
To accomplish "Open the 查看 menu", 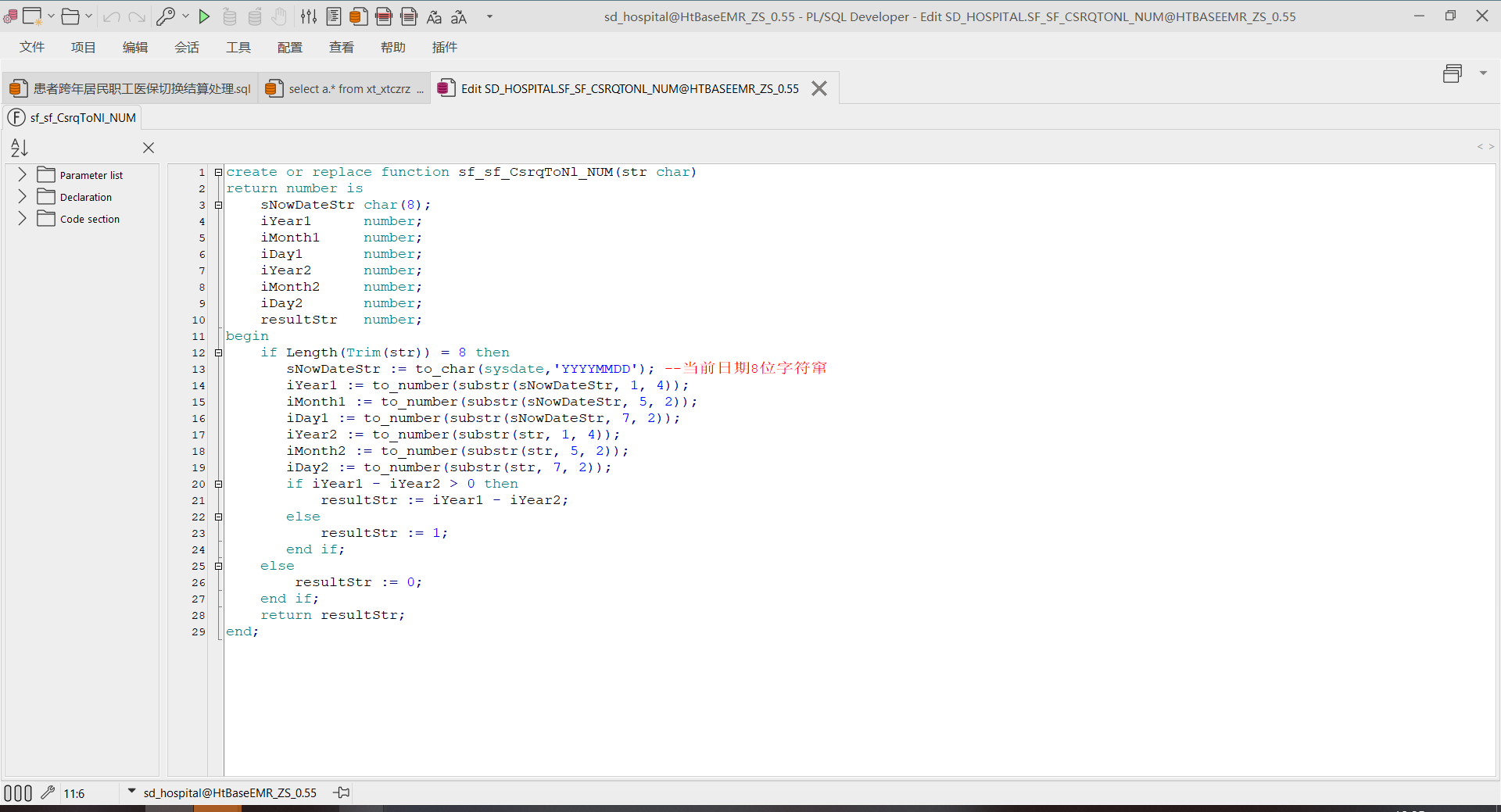I will [342, 48].
